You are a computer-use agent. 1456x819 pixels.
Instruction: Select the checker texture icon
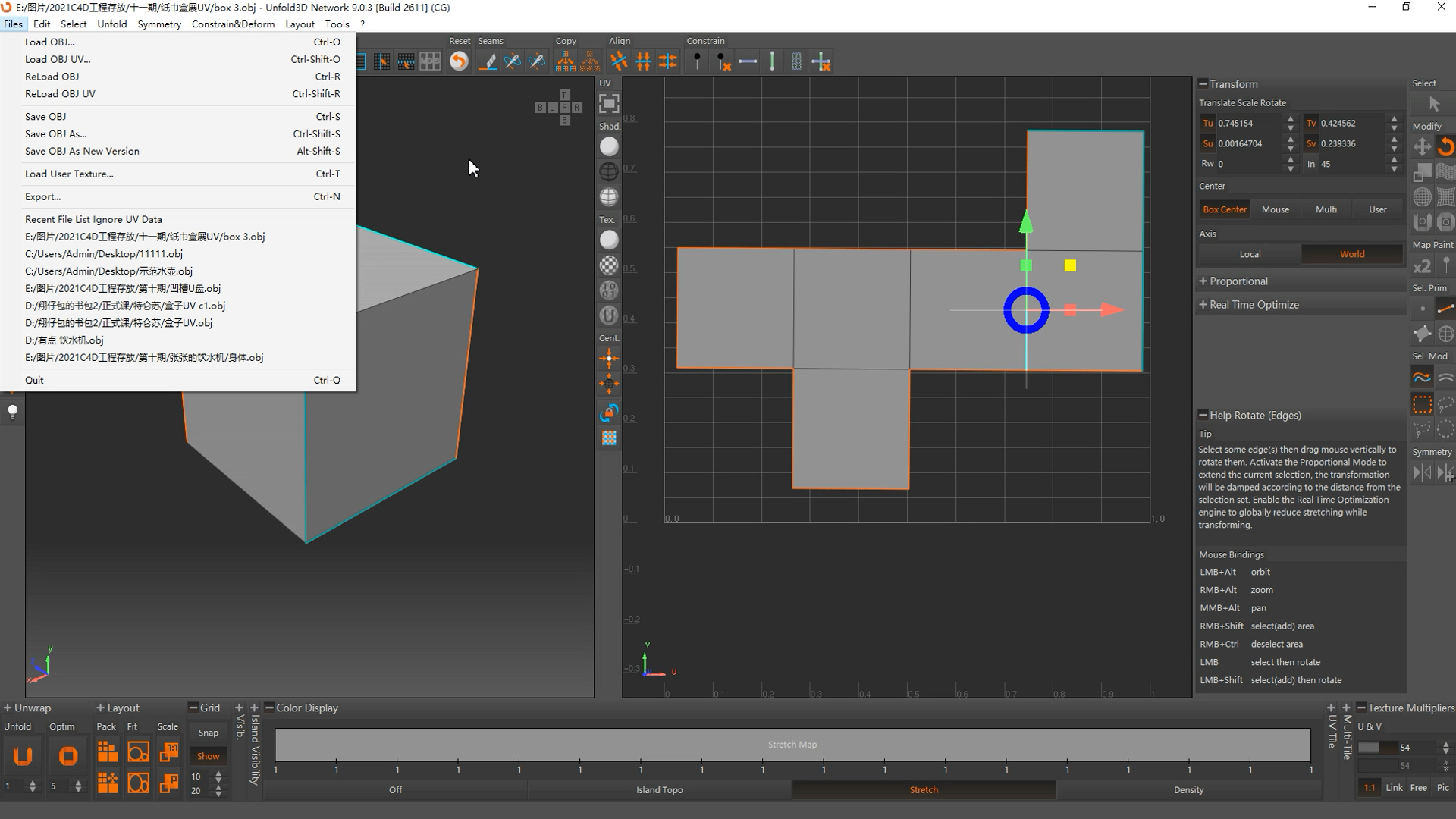[608, 265]
